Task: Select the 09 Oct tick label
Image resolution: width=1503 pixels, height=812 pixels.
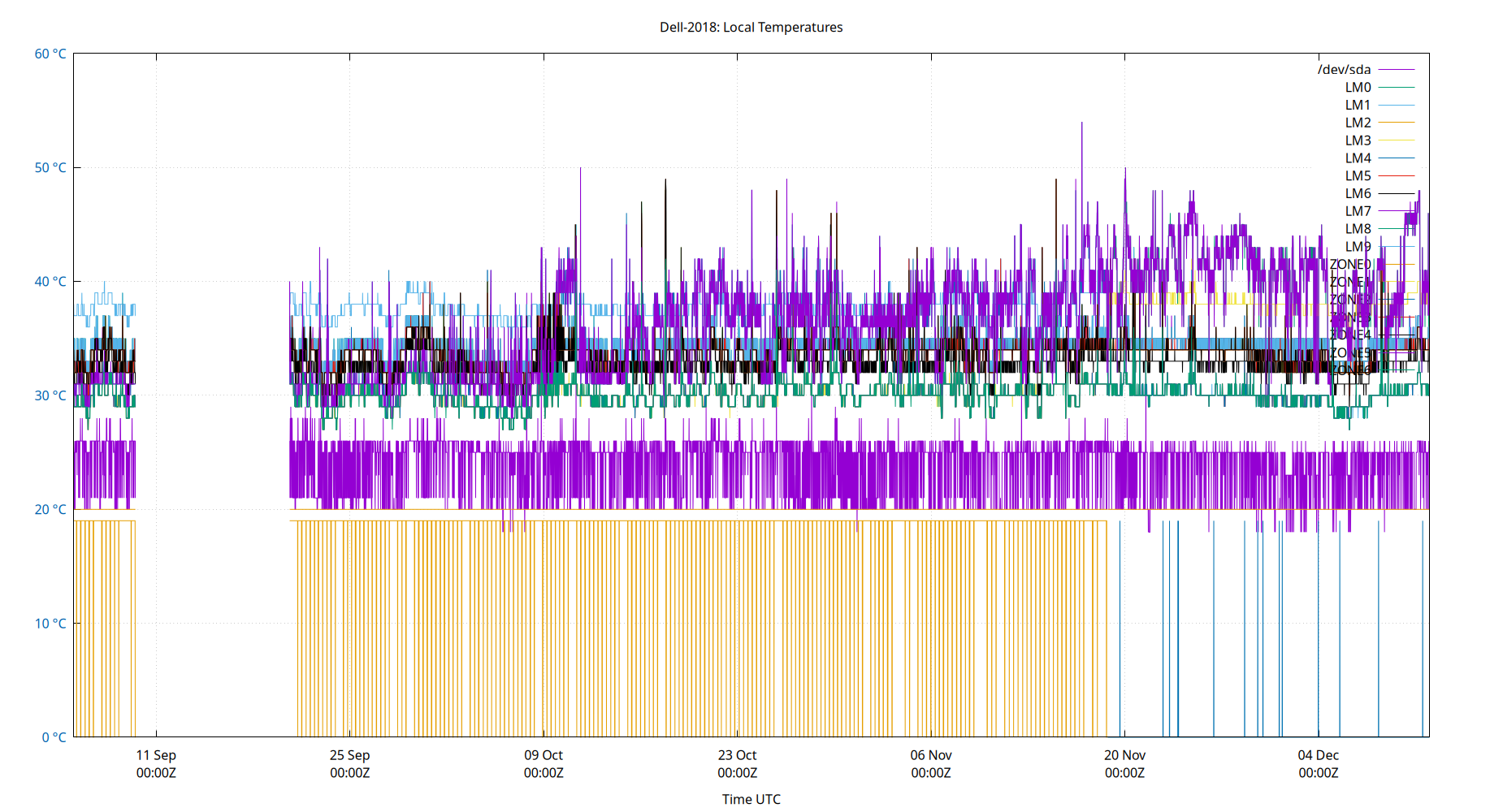Action: [543, 754]
